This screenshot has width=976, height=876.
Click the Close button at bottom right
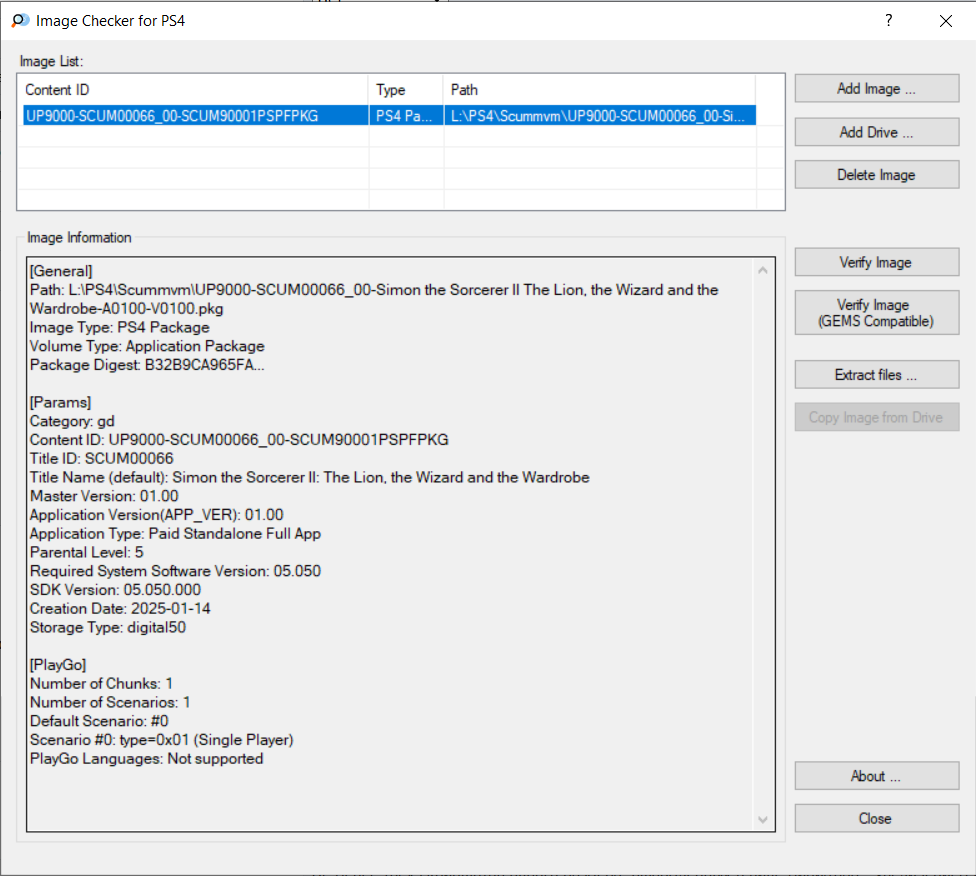pyautogui.click(x=876, y=818)
